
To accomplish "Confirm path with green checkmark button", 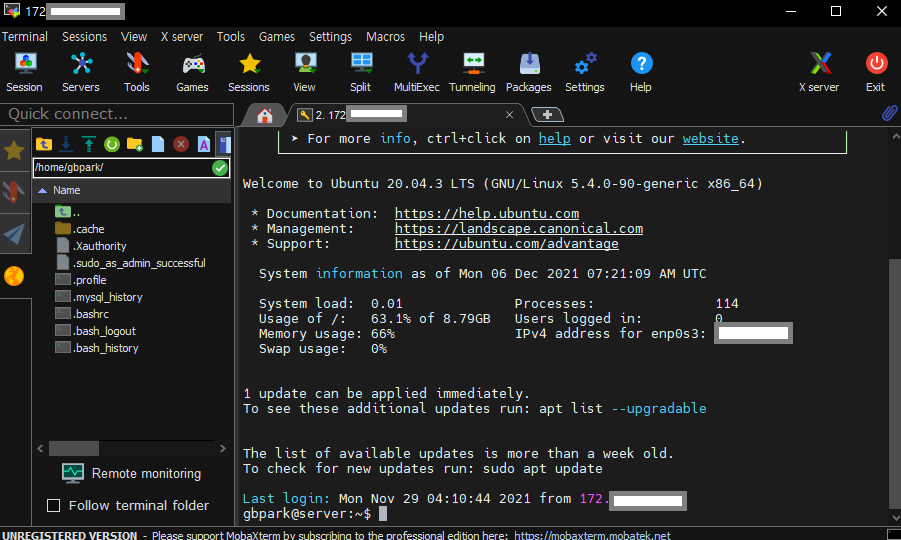I will (220, 168).
